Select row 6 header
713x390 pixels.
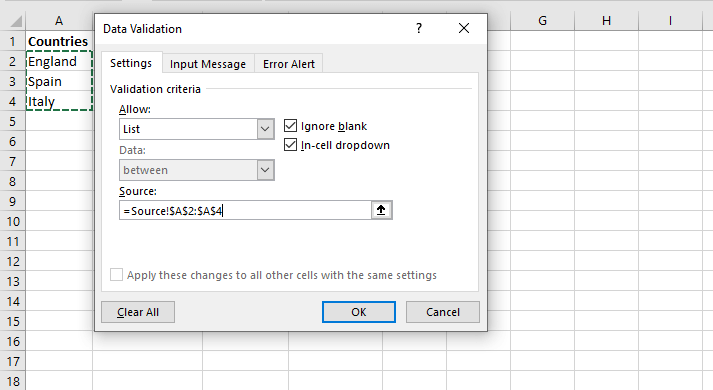coord(13,141)
